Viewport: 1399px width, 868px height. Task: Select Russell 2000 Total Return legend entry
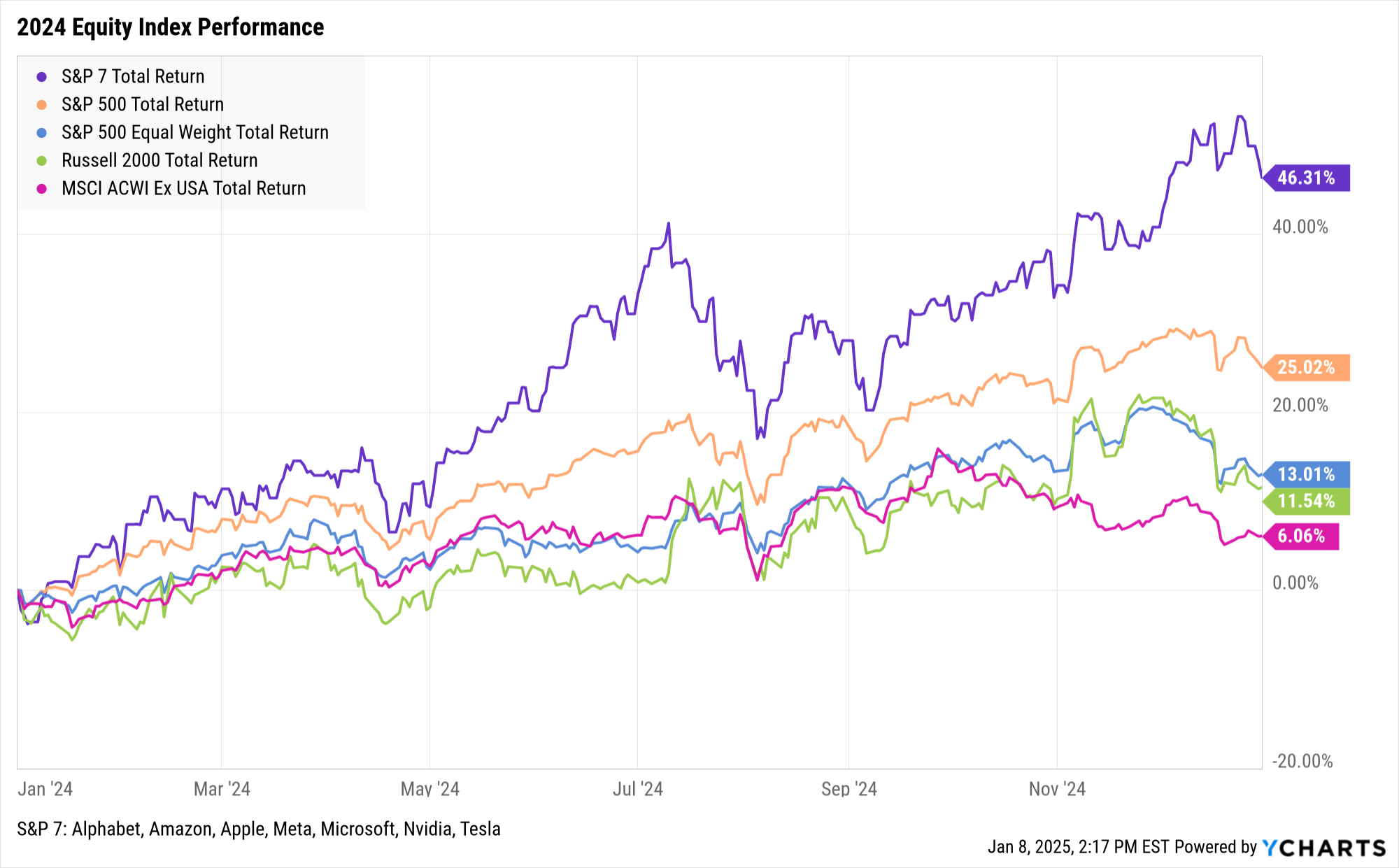pyautogui.click(x=159, y=160)
